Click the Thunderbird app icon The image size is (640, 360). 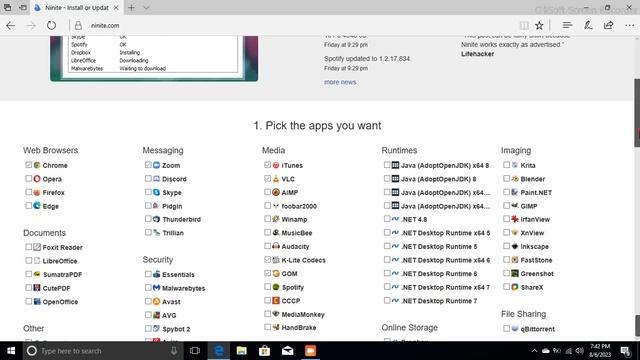click(x=156, y=219)
